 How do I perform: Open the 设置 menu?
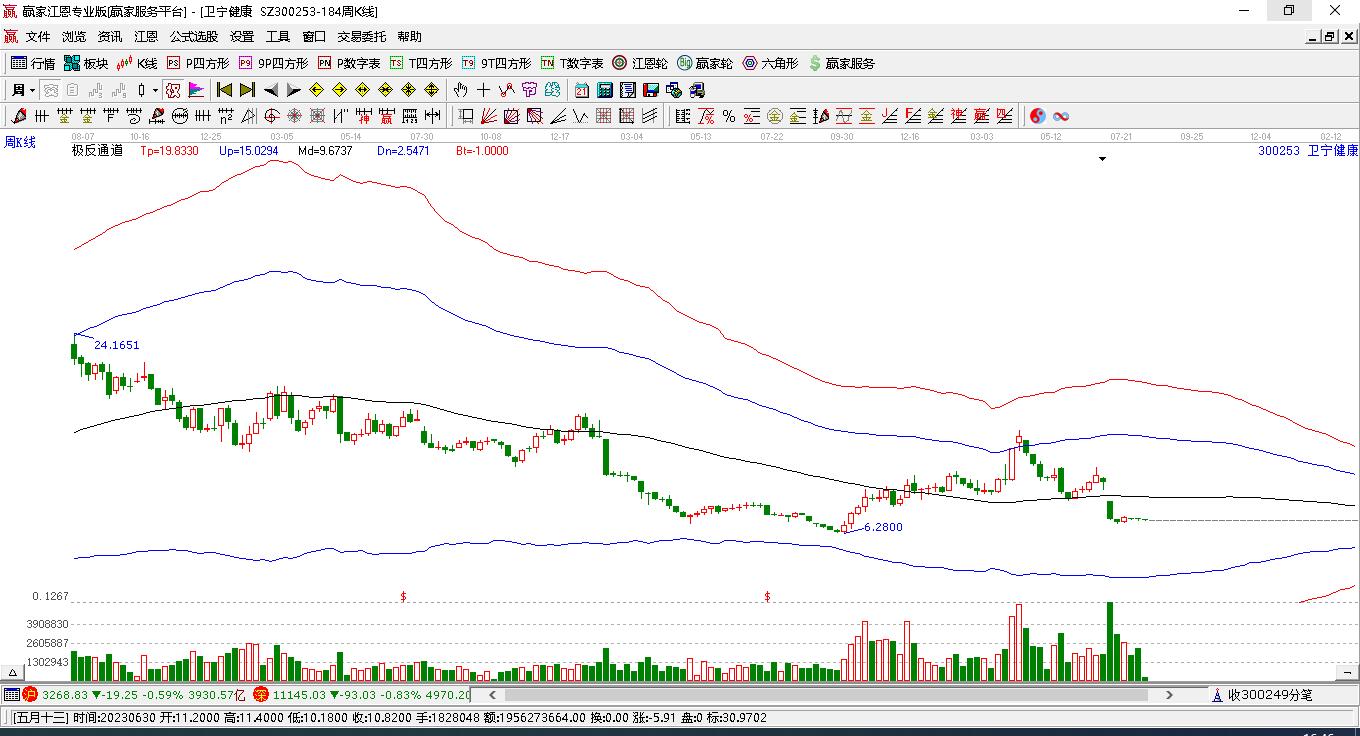(242, 37)
